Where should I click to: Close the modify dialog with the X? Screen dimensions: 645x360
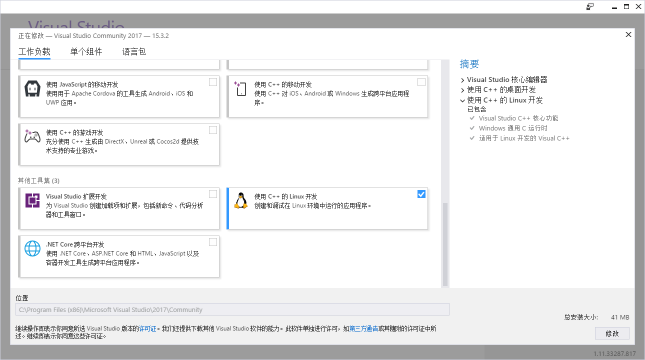coord(628,35)
